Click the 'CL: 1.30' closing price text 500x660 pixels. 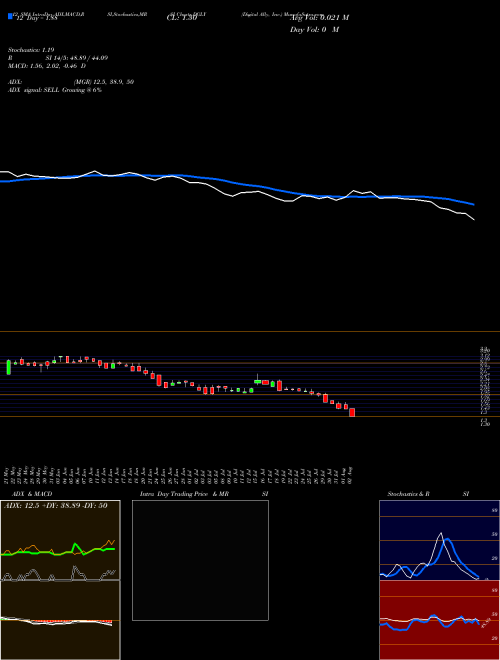[182, 17]
